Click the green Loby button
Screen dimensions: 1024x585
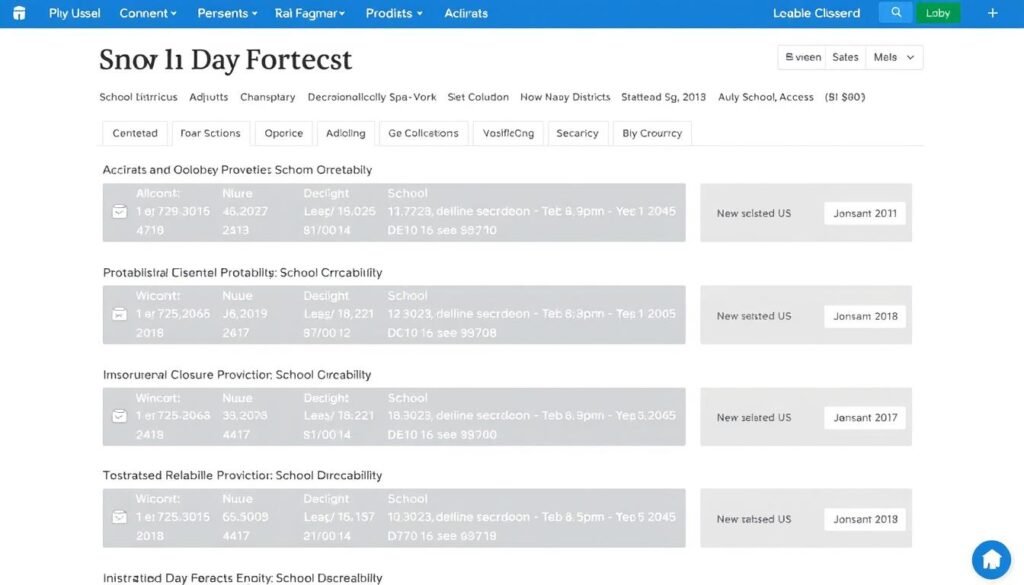(938, 13)
